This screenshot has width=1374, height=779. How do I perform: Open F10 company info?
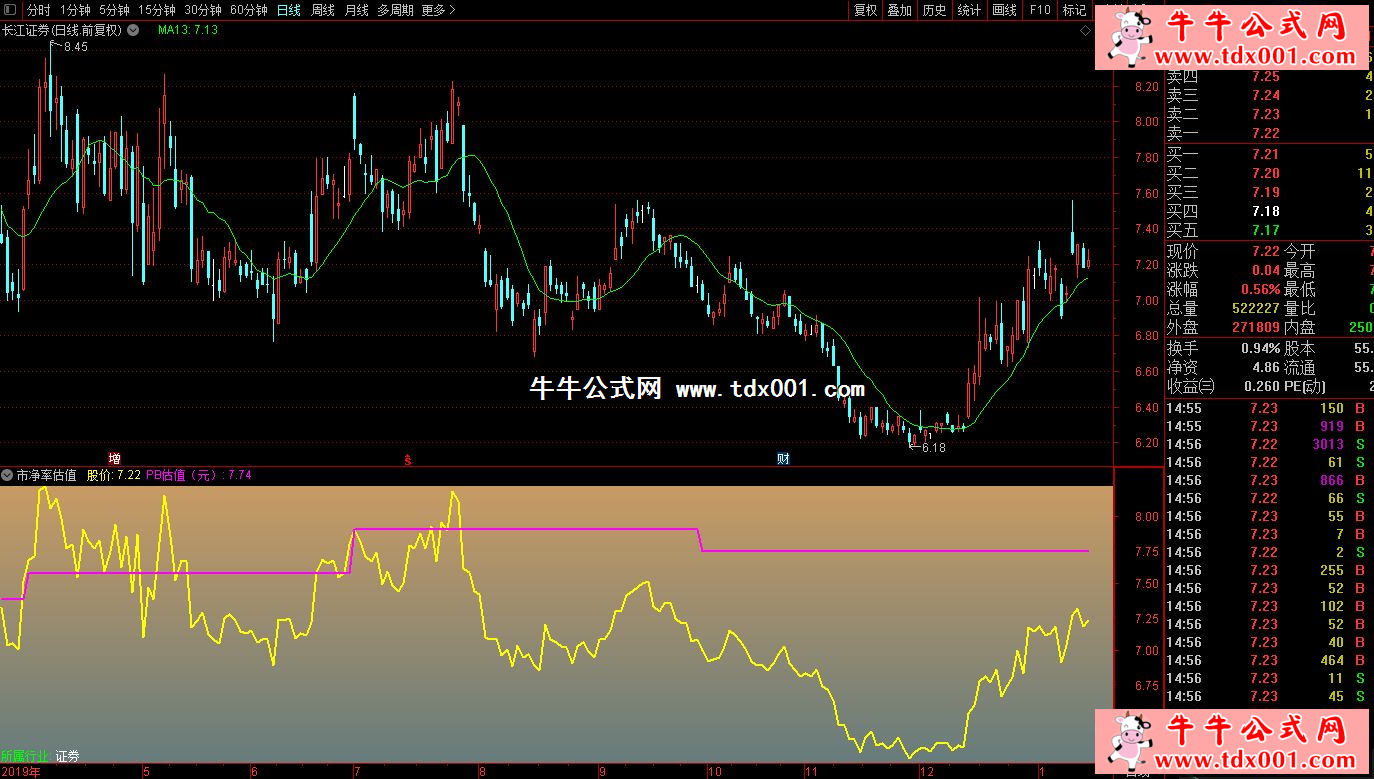click(1040, 10)
